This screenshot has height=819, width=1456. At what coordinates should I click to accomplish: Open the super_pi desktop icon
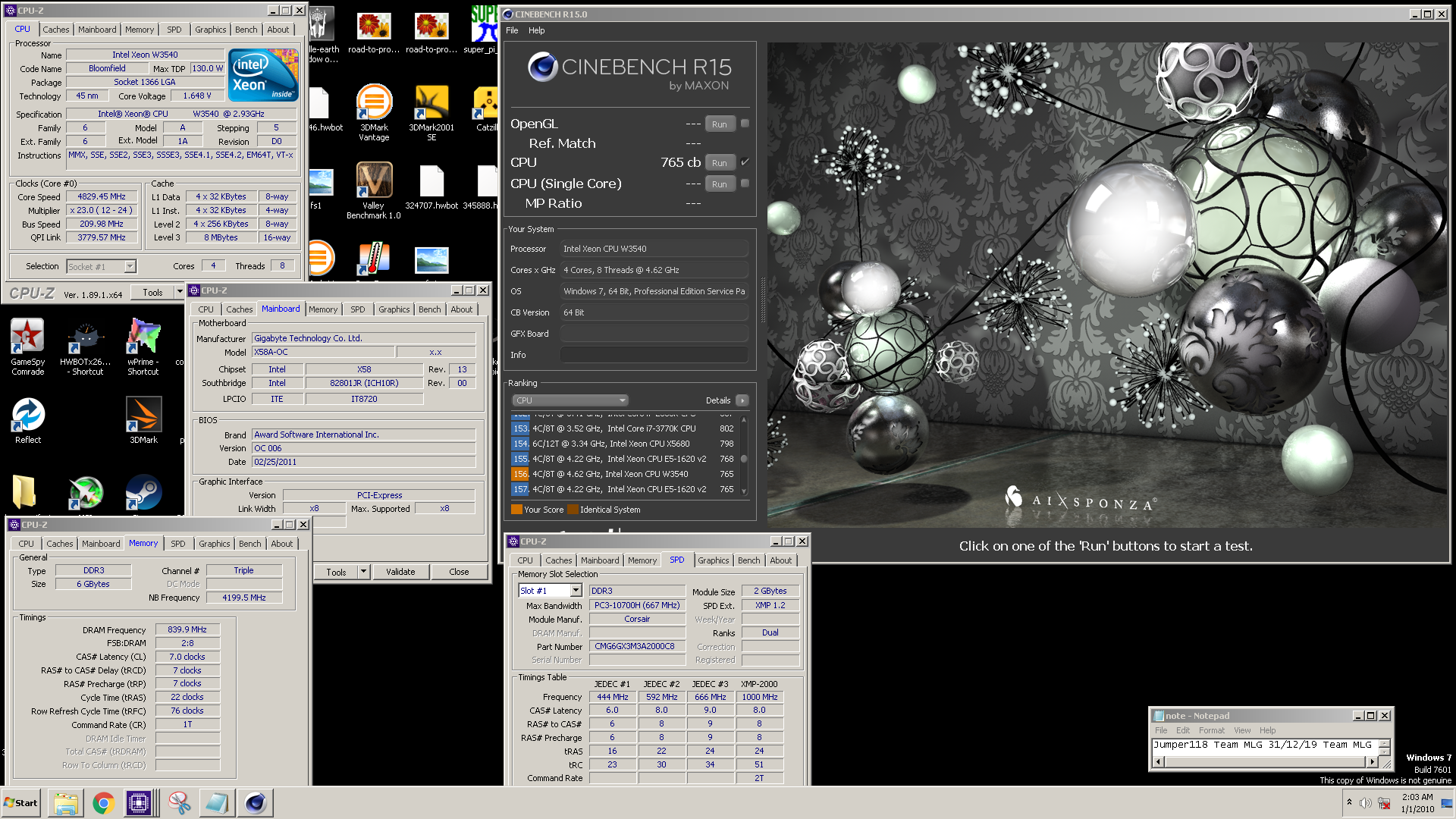483,30
